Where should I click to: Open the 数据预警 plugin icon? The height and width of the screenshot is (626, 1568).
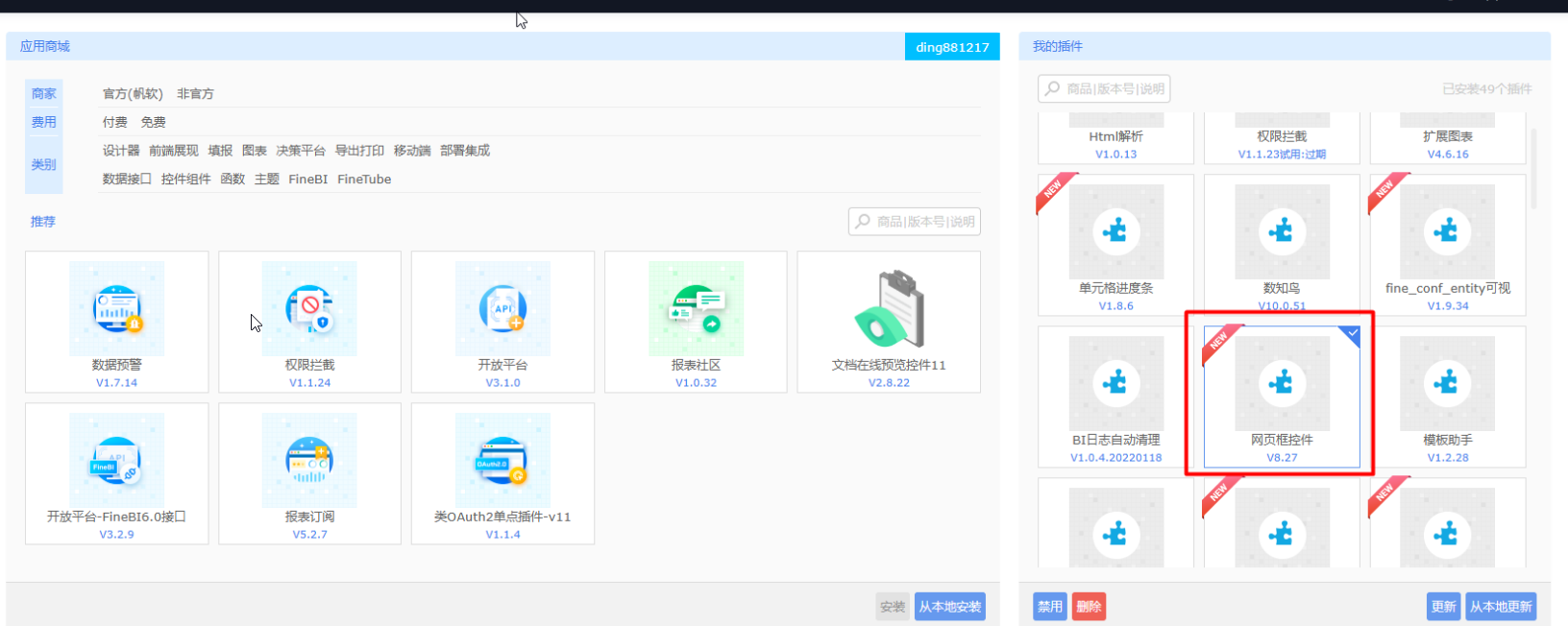pyautogui.click(x=116, y=308)
